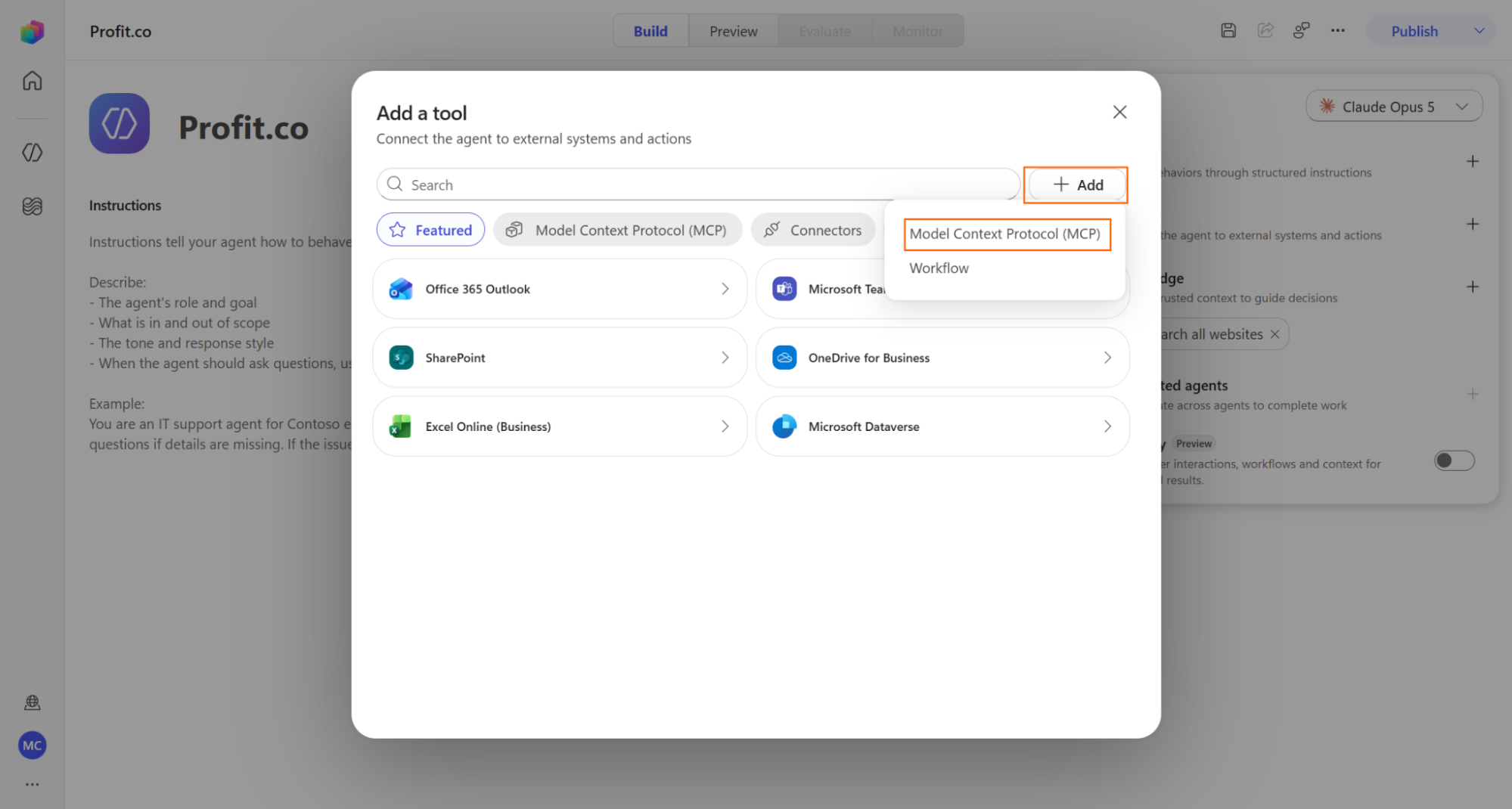
Task: Choose Workflow from the Add menu
Action: click(939, 268)
